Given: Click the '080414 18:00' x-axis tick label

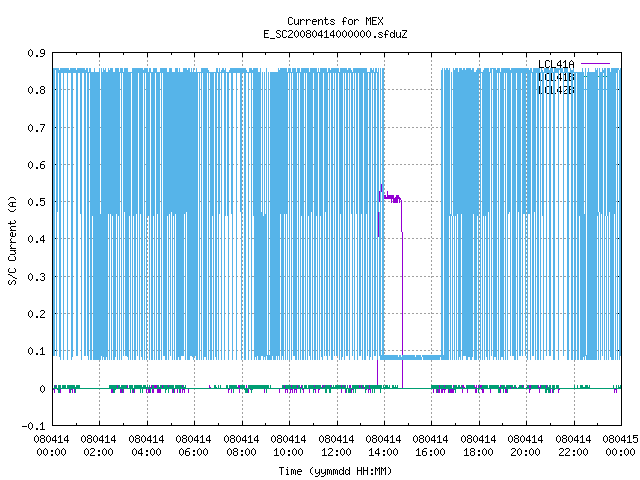Looking at the screenshot, I should tap(478, 446).
